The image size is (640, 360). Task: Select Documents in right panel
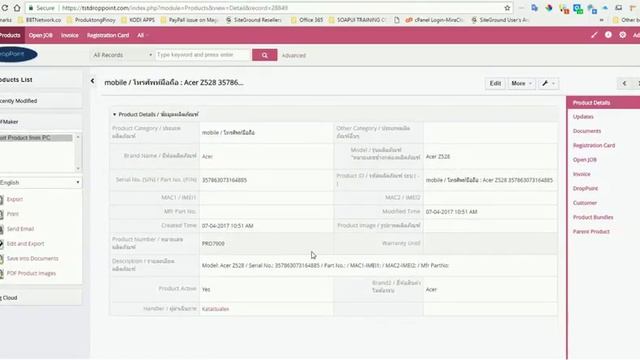(587, 131)
